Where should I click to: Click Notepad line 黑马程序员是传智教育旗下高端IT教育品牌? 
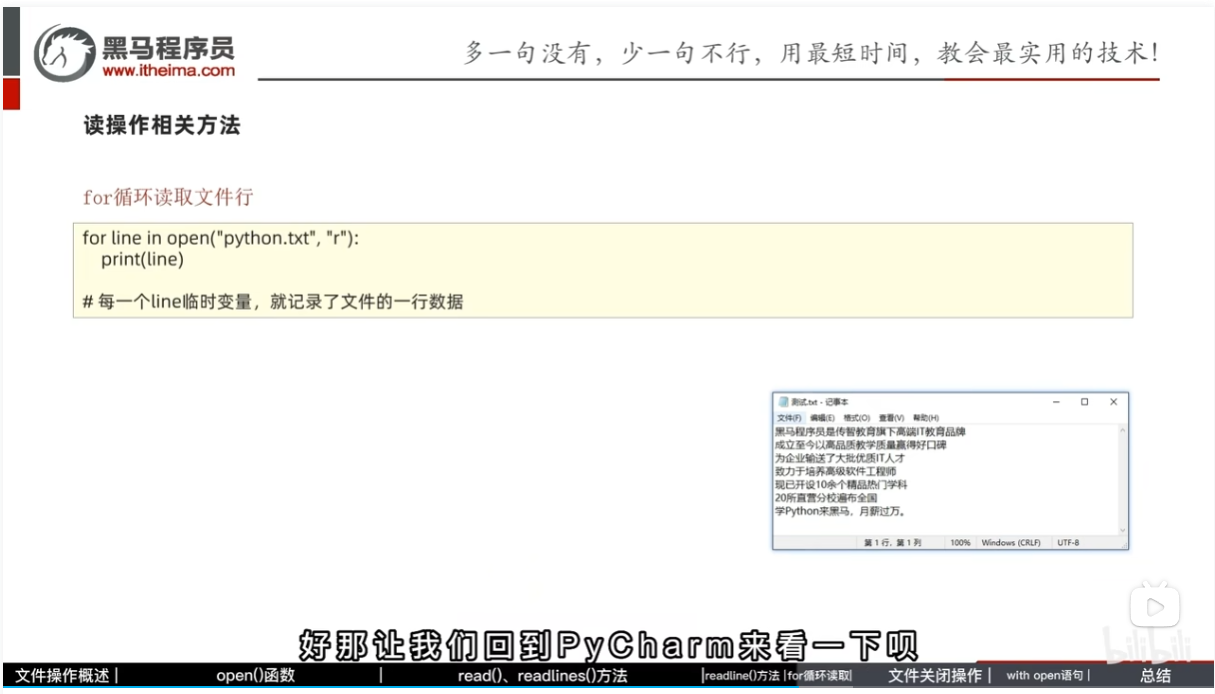pos(870,432)
